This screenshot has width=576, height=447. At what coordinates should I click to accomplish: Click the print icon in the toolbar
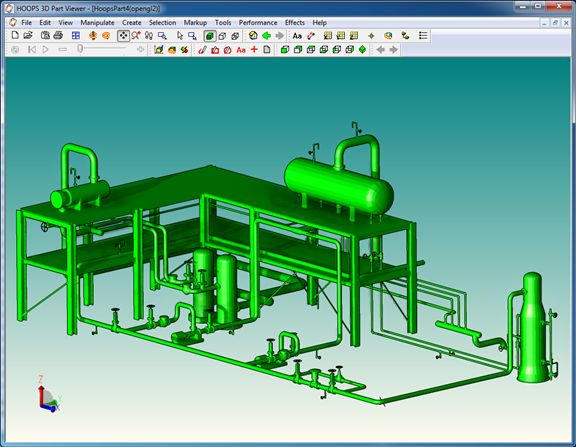pos(58,35)
